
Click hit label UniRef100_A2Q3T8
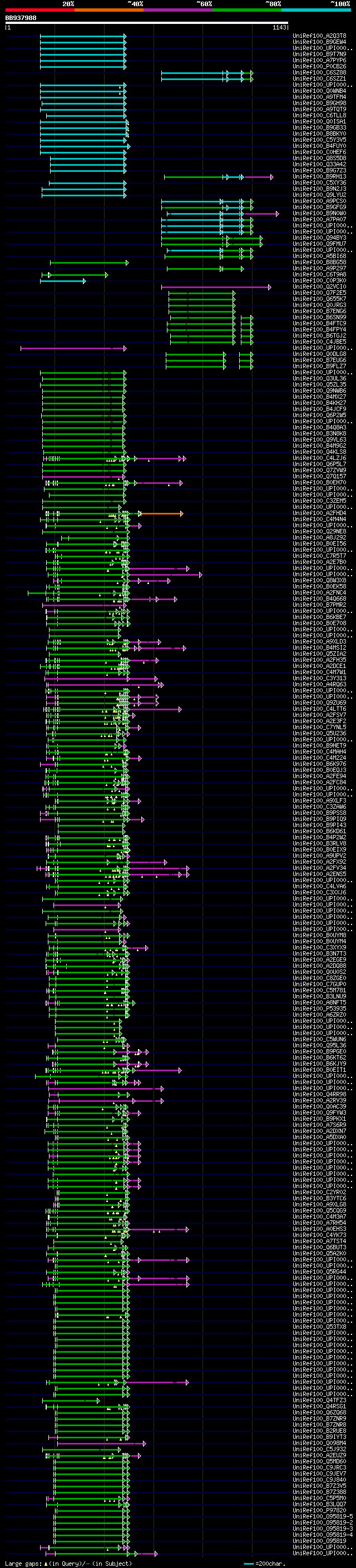click(x=319, y=36)
